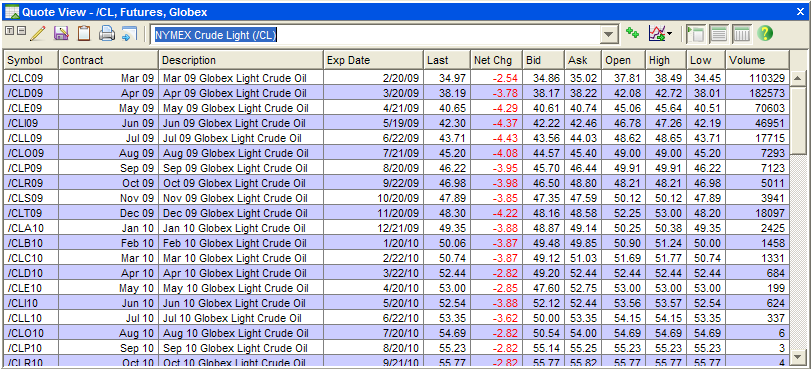
Task: Click the Exp Date column header
Action: [373, 60]
